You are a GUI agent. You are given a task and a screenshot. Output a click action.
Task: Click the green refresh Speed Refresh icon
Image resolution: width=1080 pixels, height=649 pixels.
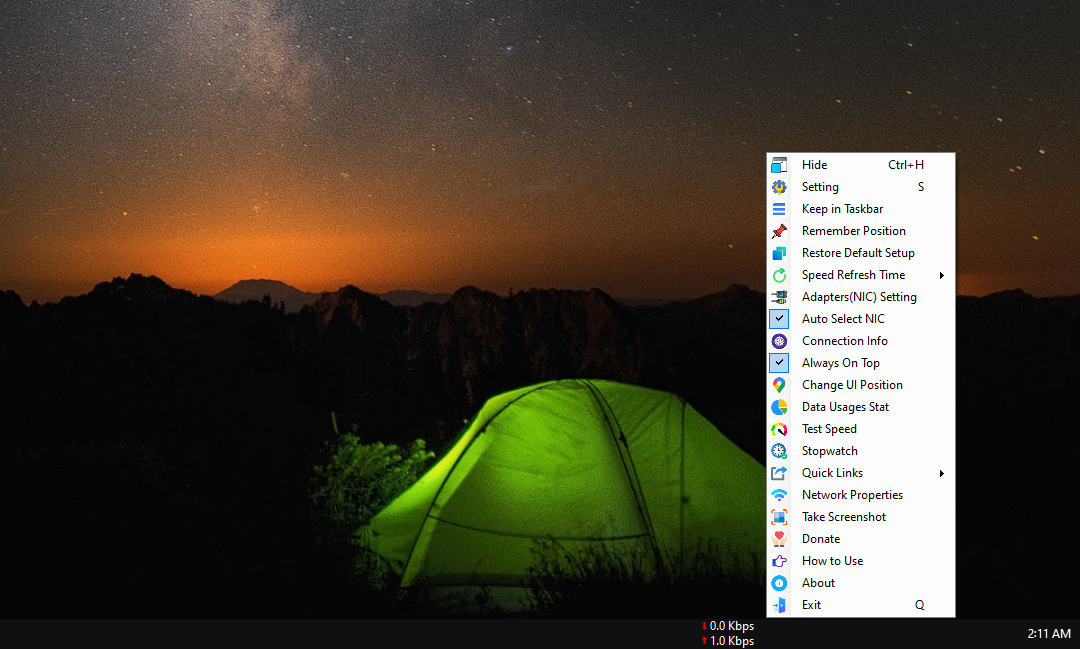coord(779,275)
